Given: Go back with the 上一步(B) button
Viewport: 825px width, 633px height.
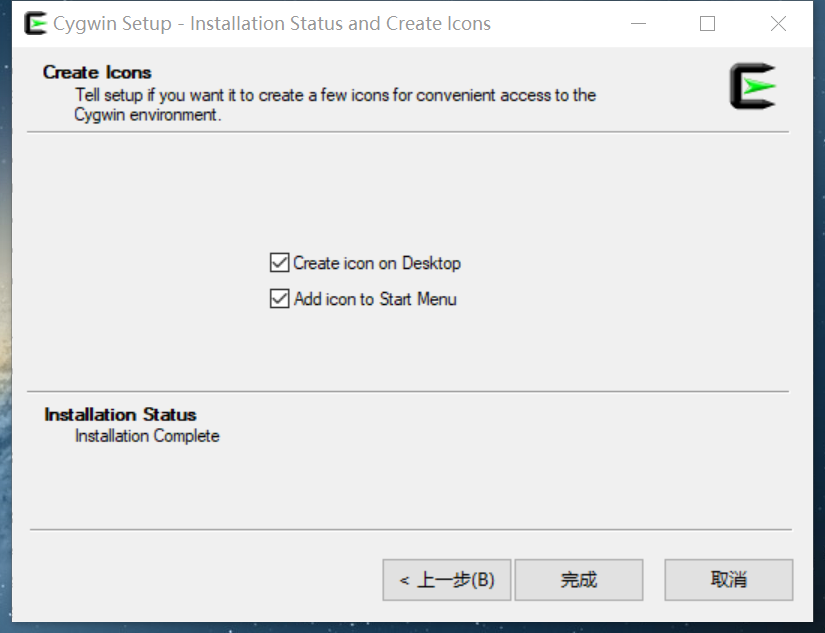Looking at the screenshot, I should pos(446,580).
